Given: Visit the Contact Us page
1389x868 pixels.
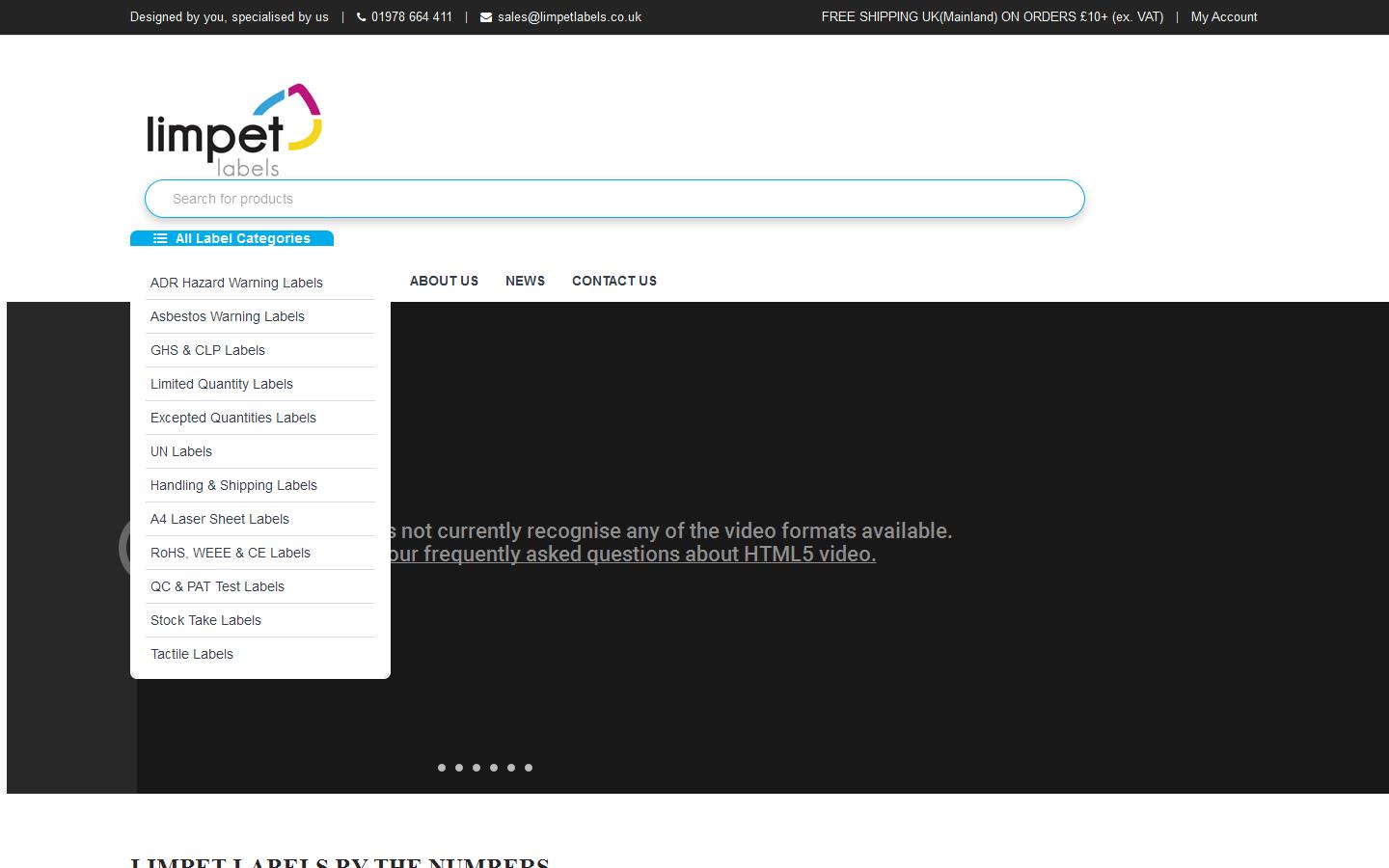Looking at the screenshot, I should click(613, 281).
